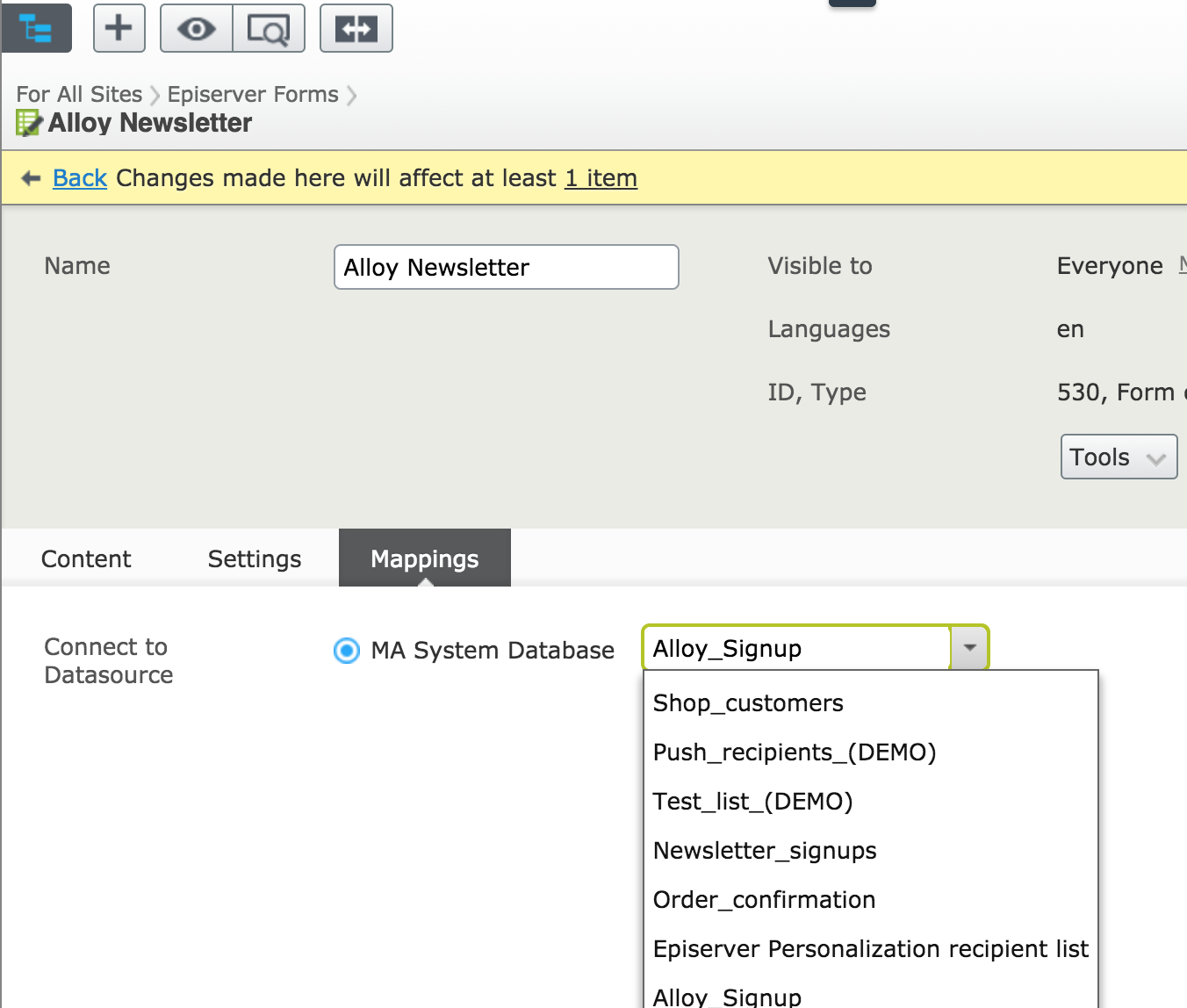
Task: Select the Mappings tab
Action: click(425, 558)
